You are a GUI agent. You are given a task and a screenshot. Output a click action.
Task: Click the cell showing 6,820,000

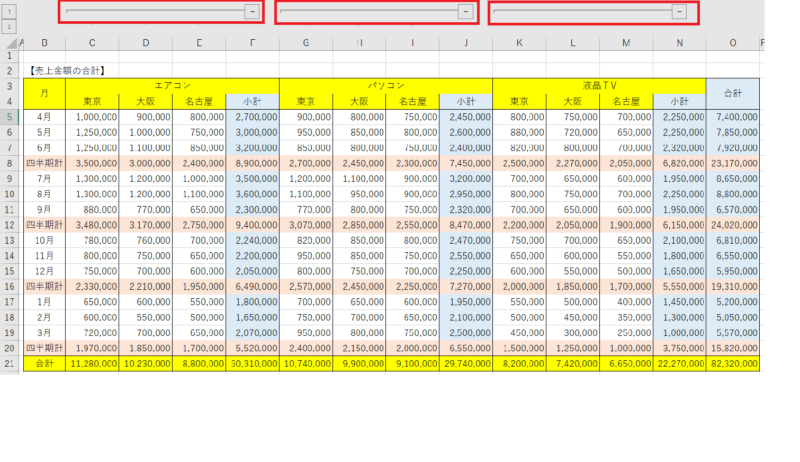(680, 163)
